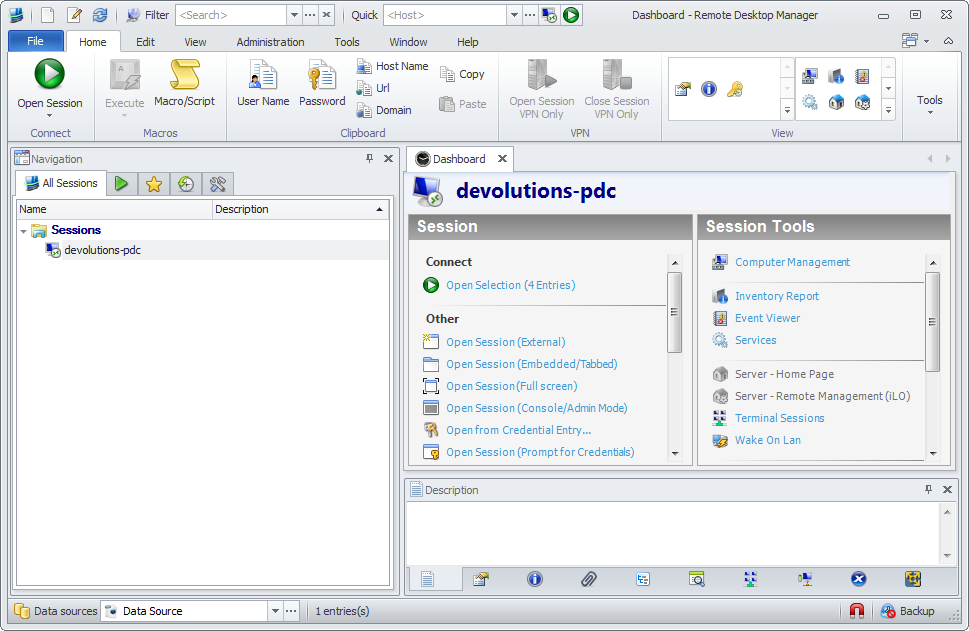Click the Event Viewer notebook icon in View gallery

[862, 76]
